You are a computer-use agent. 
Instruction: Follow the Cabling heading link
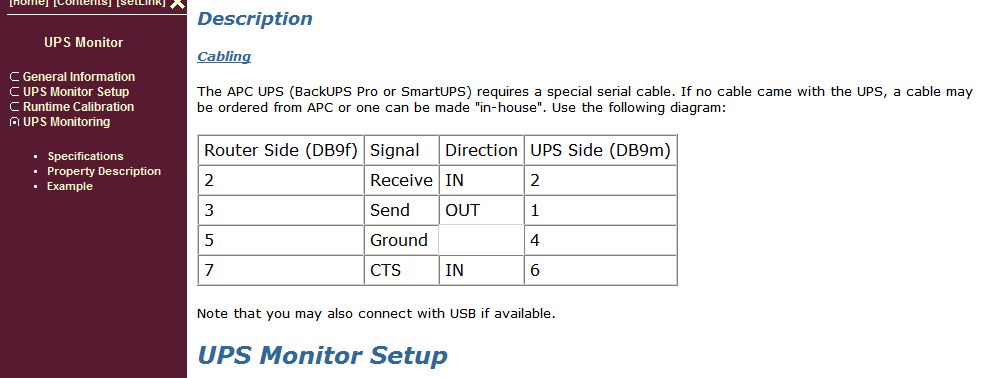click(224, 57)
